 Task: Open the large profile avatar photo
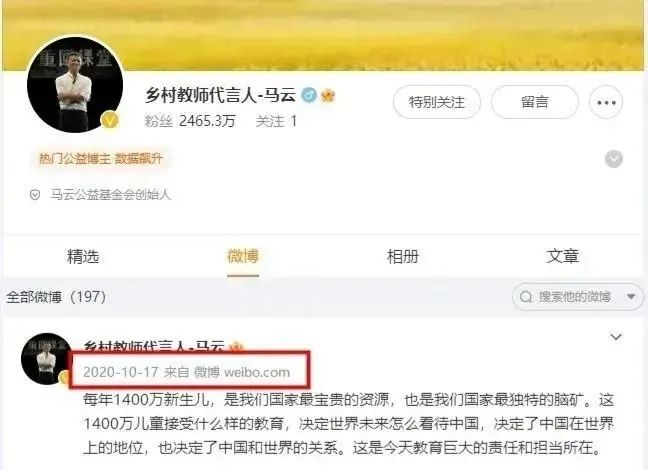75,84
